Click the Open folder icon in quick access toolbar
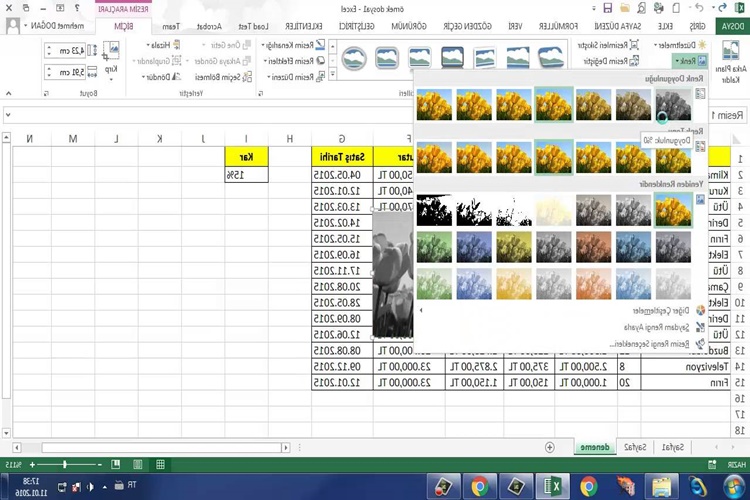 tap(625, 8)
